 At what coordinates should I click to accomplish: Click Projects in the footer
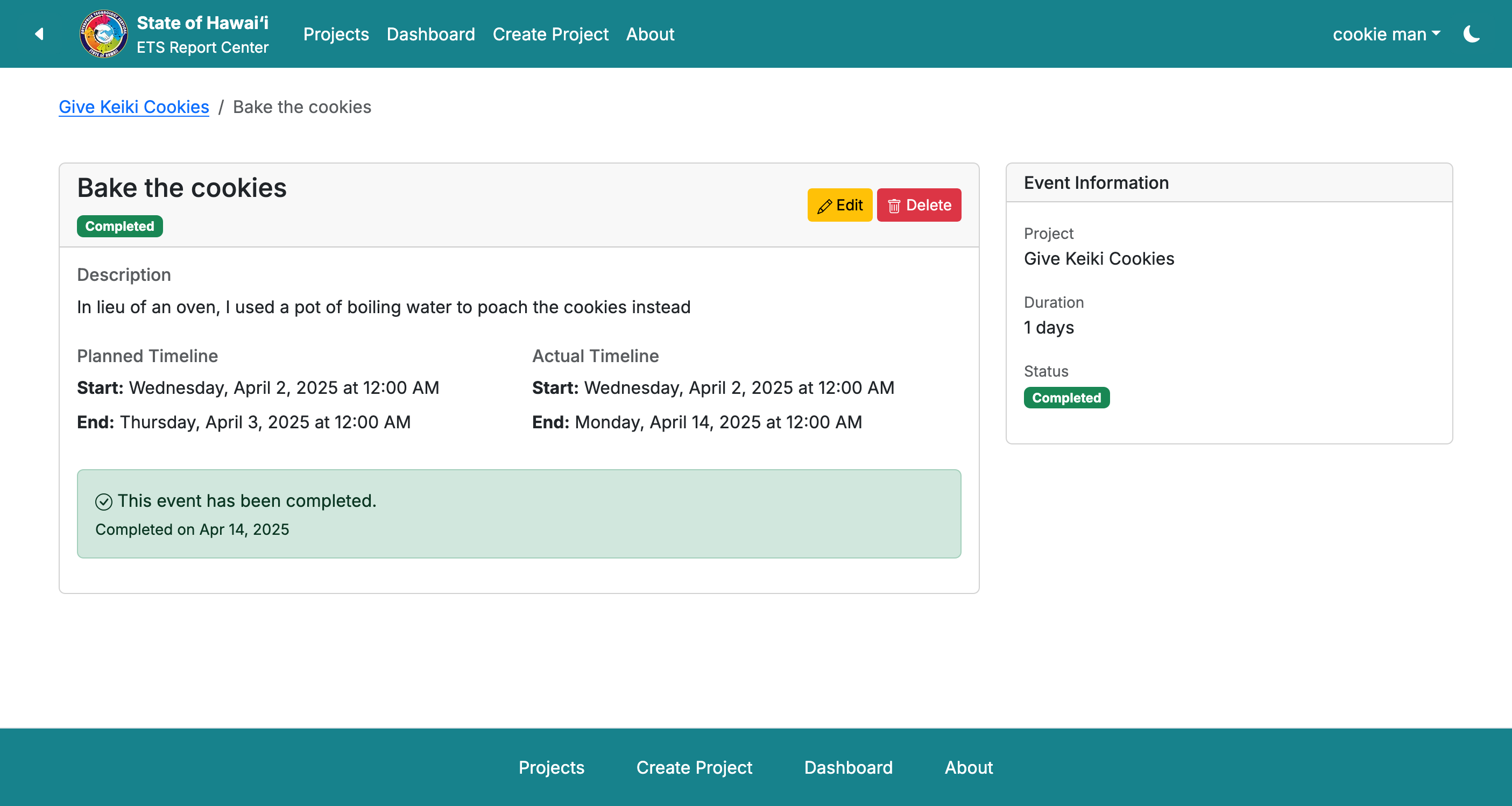[x=551, y=767]
